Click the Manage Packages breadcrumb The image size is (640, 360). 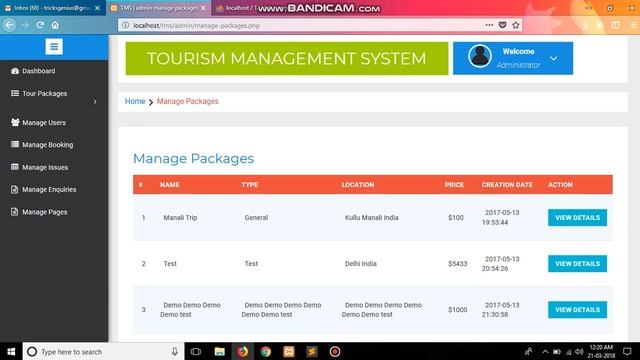coord(187,101)
